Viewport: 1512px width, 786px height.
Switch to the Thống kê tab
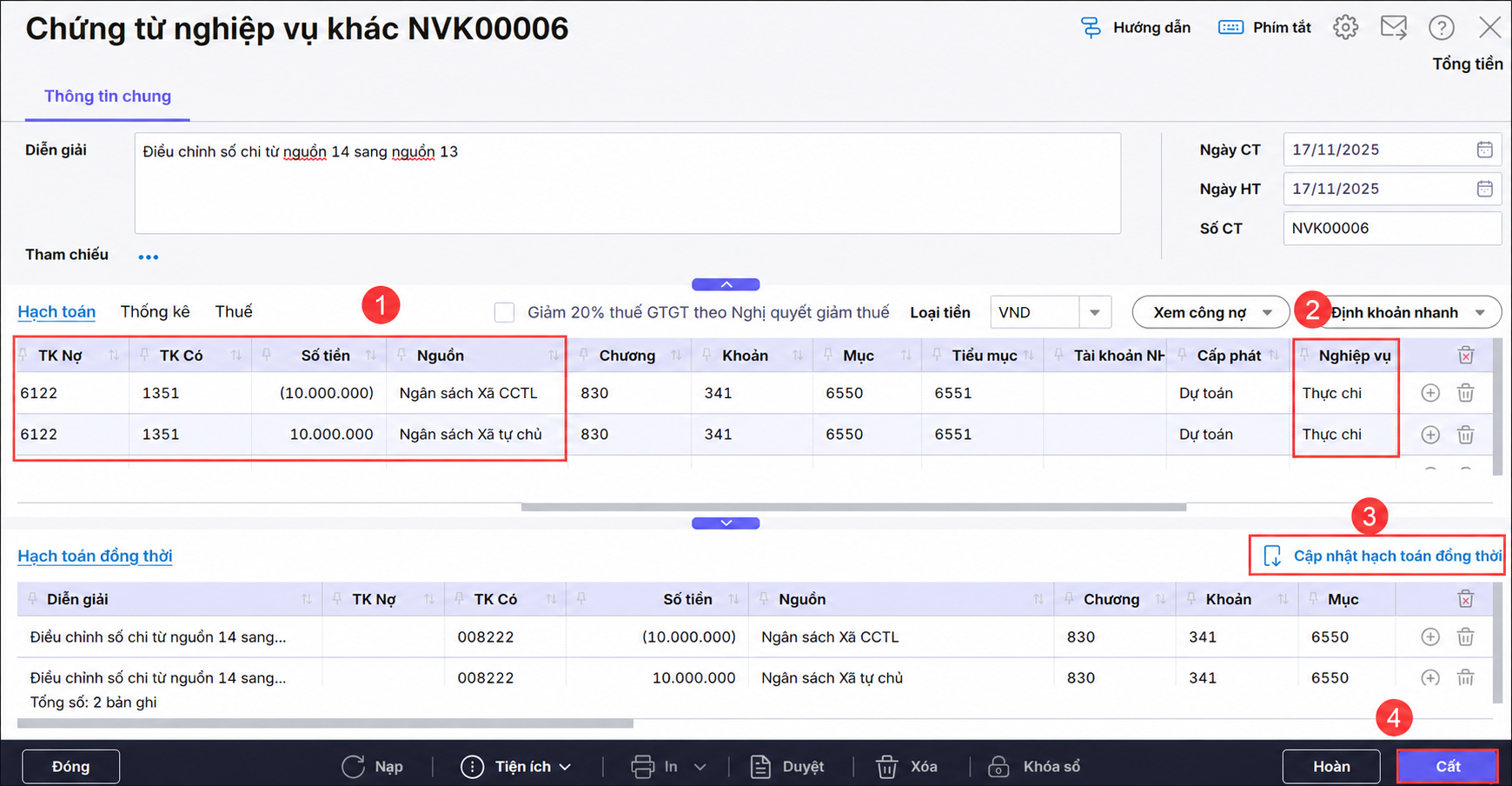click(x=155, y=311)
